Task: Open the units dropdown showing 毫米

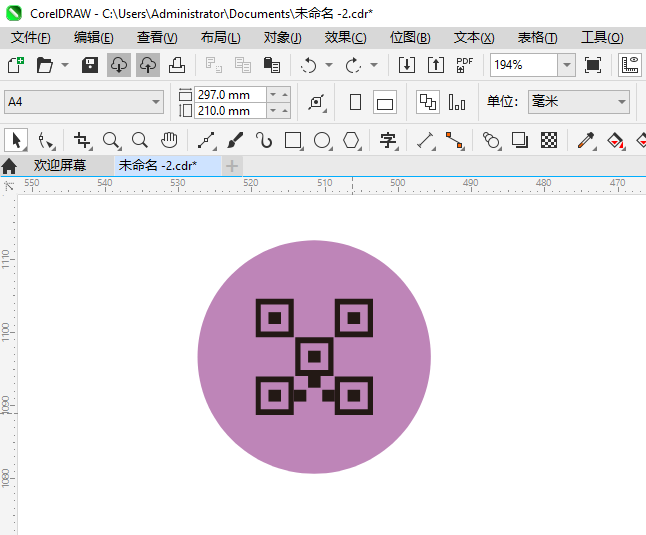Action: click(x=579, y=102)
